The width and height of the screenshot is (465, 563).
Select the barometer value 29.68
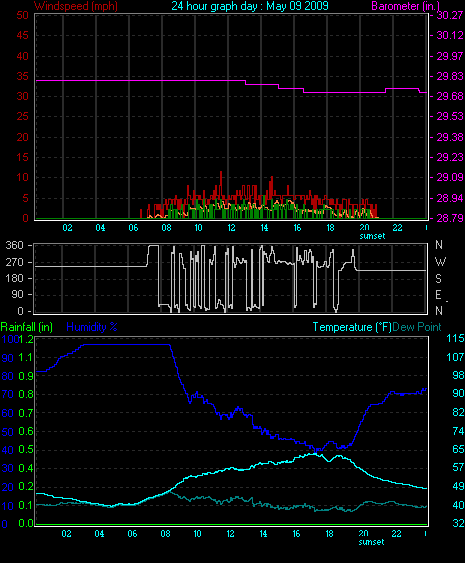450,96
